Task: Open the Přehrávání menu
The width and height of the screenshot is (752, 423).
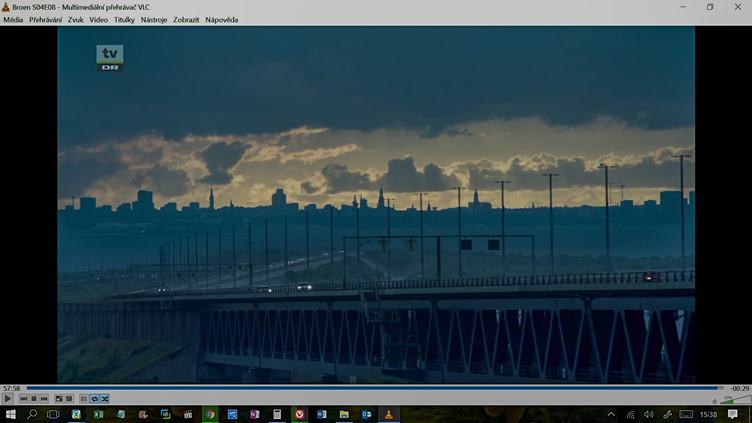Action: 45,20
